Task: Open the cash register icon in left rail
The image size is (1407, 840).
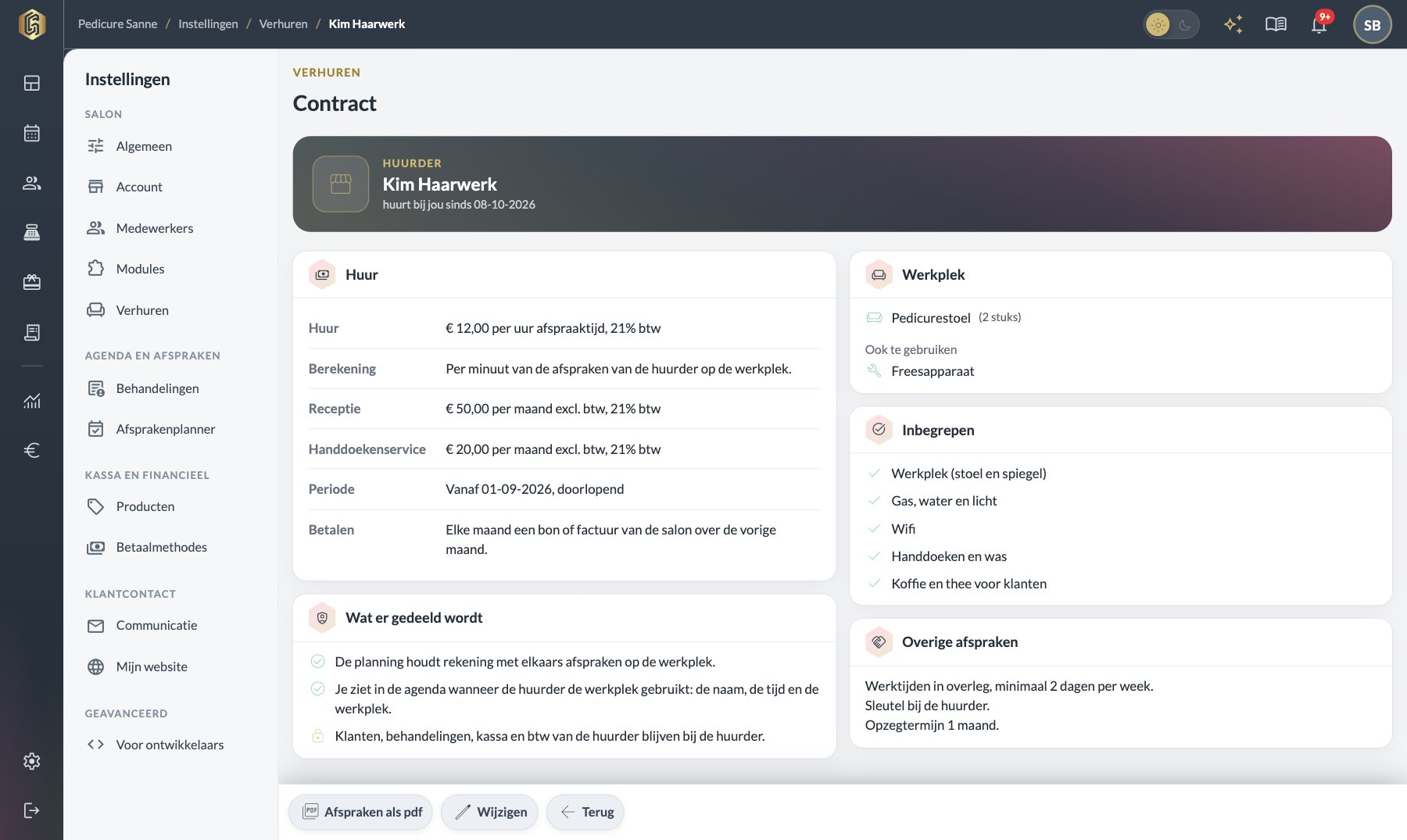Action: tap(32, 232)
